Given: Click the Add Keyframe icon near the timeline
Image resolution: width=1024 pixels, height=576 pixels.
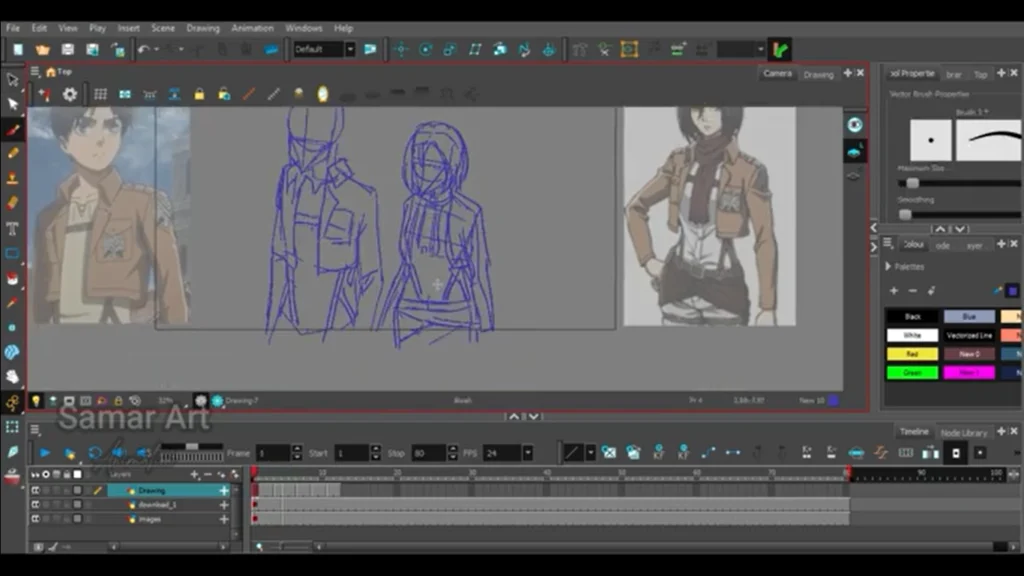Looking at the screenshot, I should (658, 452).
